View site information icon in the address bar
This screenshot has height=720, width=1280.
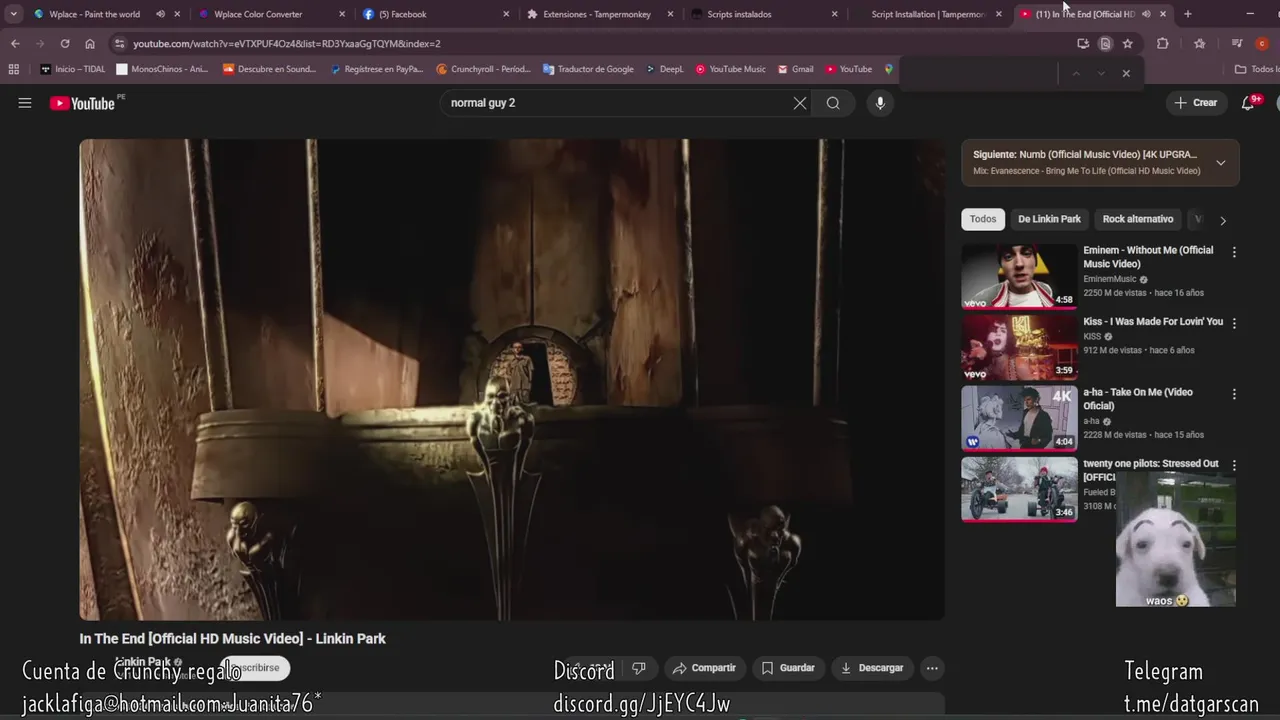click(120, 44)
